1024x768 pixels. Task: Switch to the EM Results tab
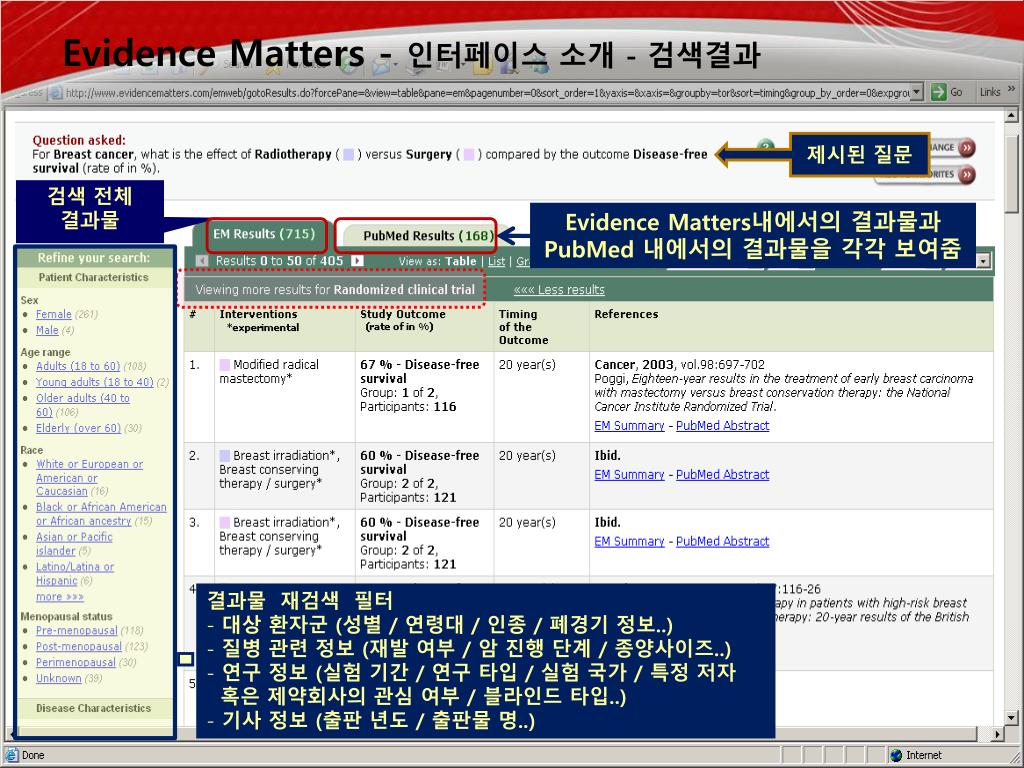[x=264, y=234]
